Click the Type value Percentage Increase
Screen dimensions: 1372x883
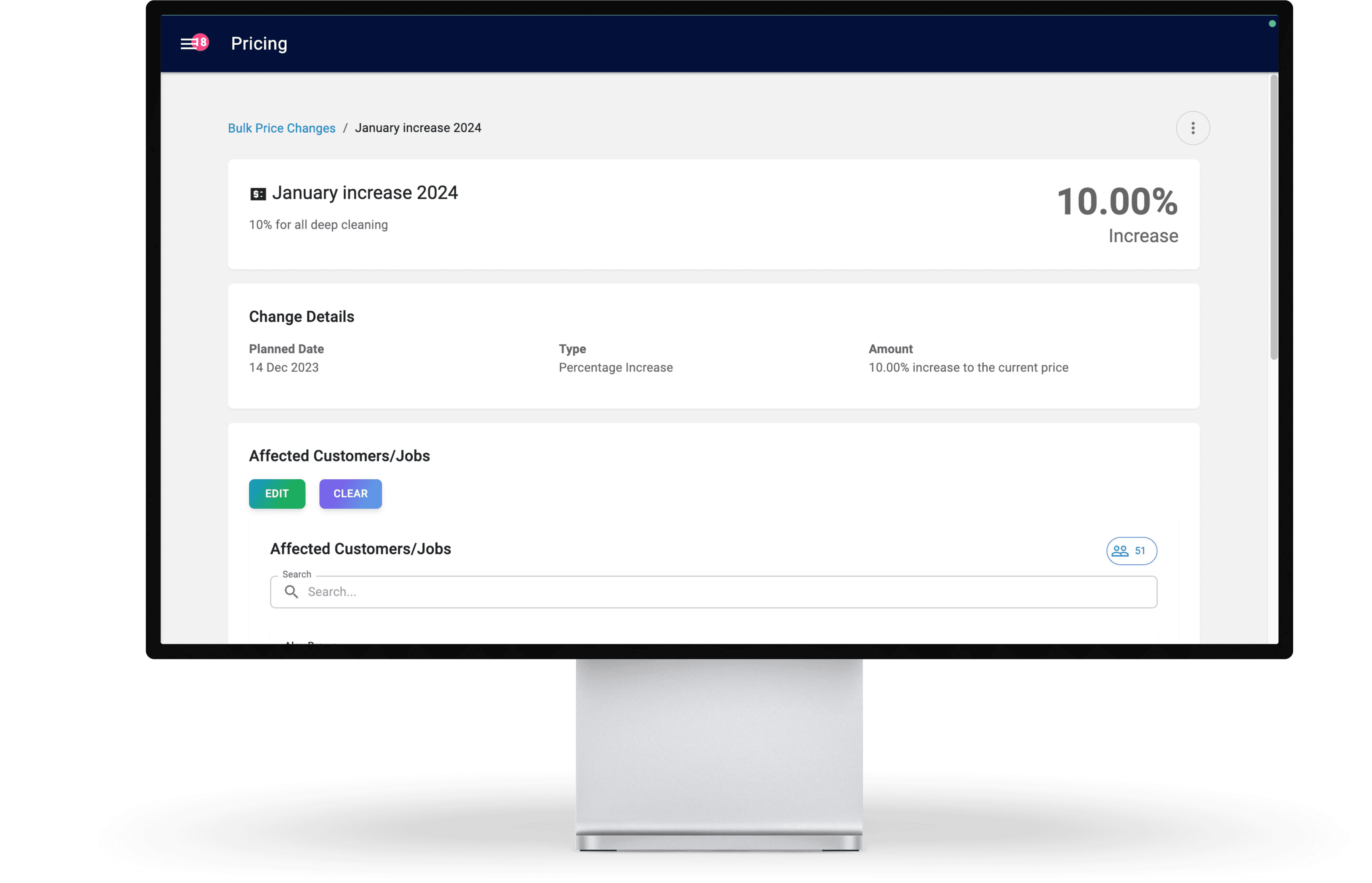click(616, 367)
